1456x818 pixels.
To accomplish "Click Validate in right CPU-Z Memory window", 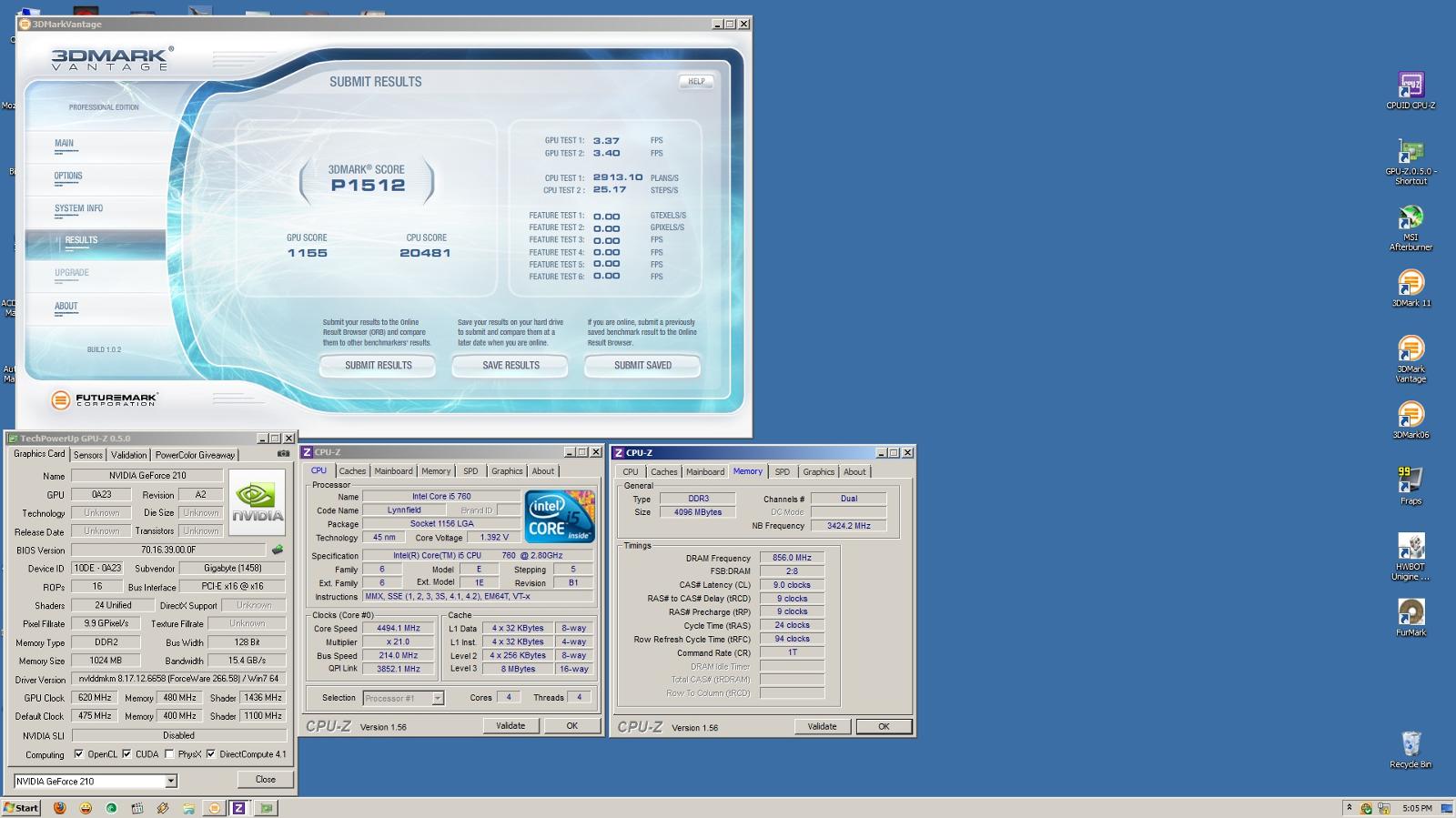I will point(822,726).
